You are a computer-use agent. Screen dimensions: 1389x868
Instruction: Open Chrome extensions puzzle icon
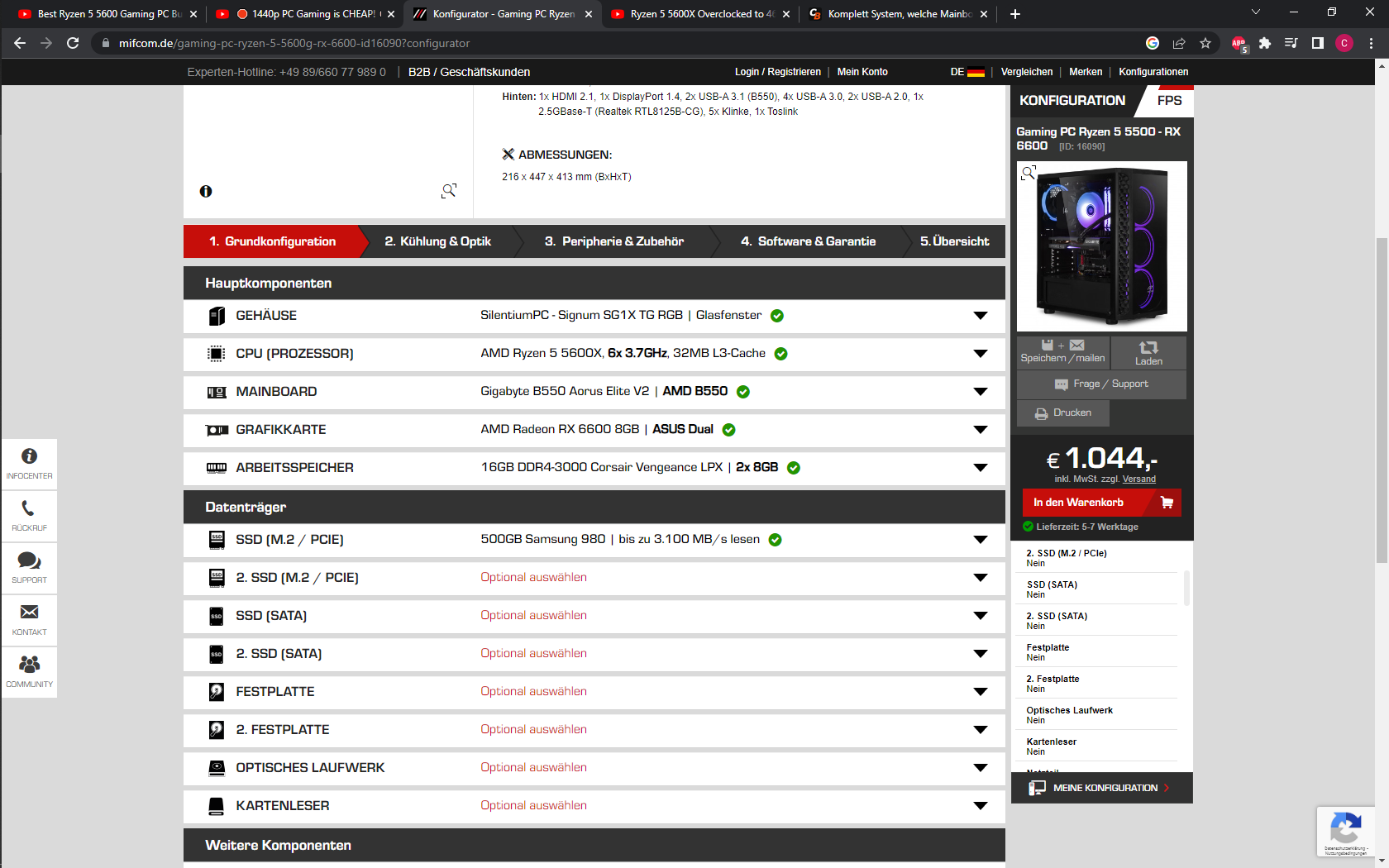coord(1265,43)
